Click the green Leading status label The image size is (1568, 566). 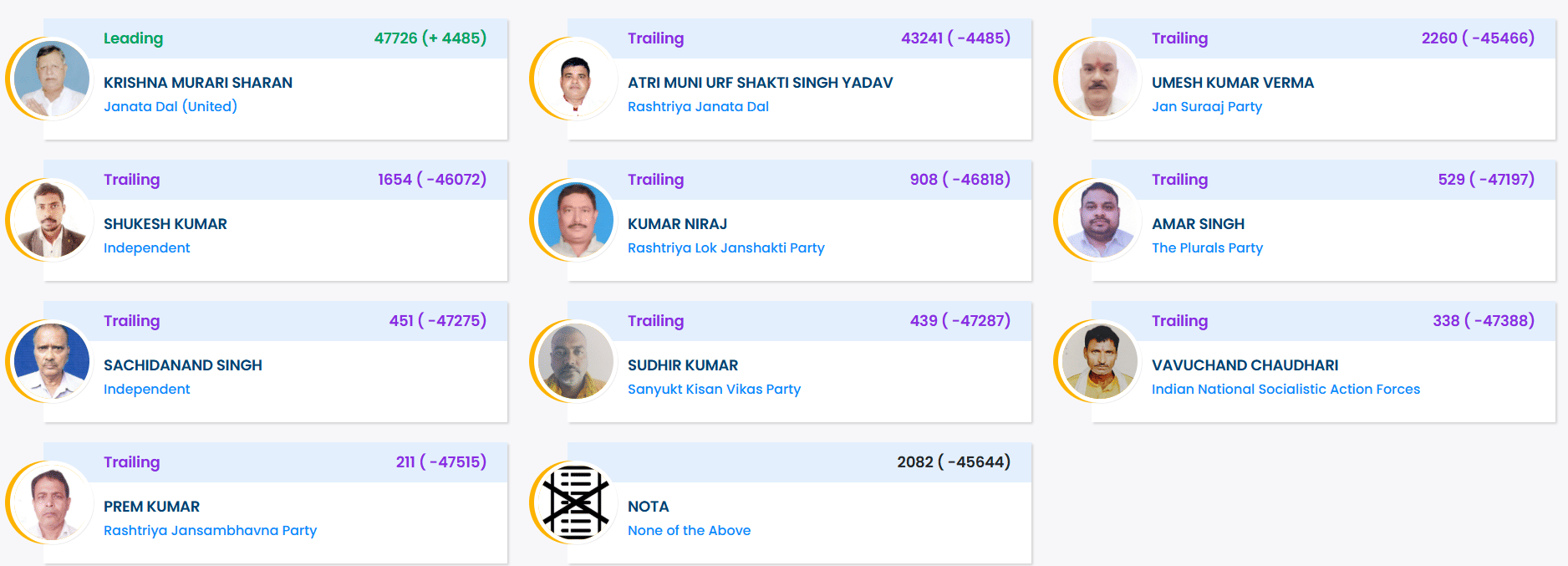[x=133, y=38]
